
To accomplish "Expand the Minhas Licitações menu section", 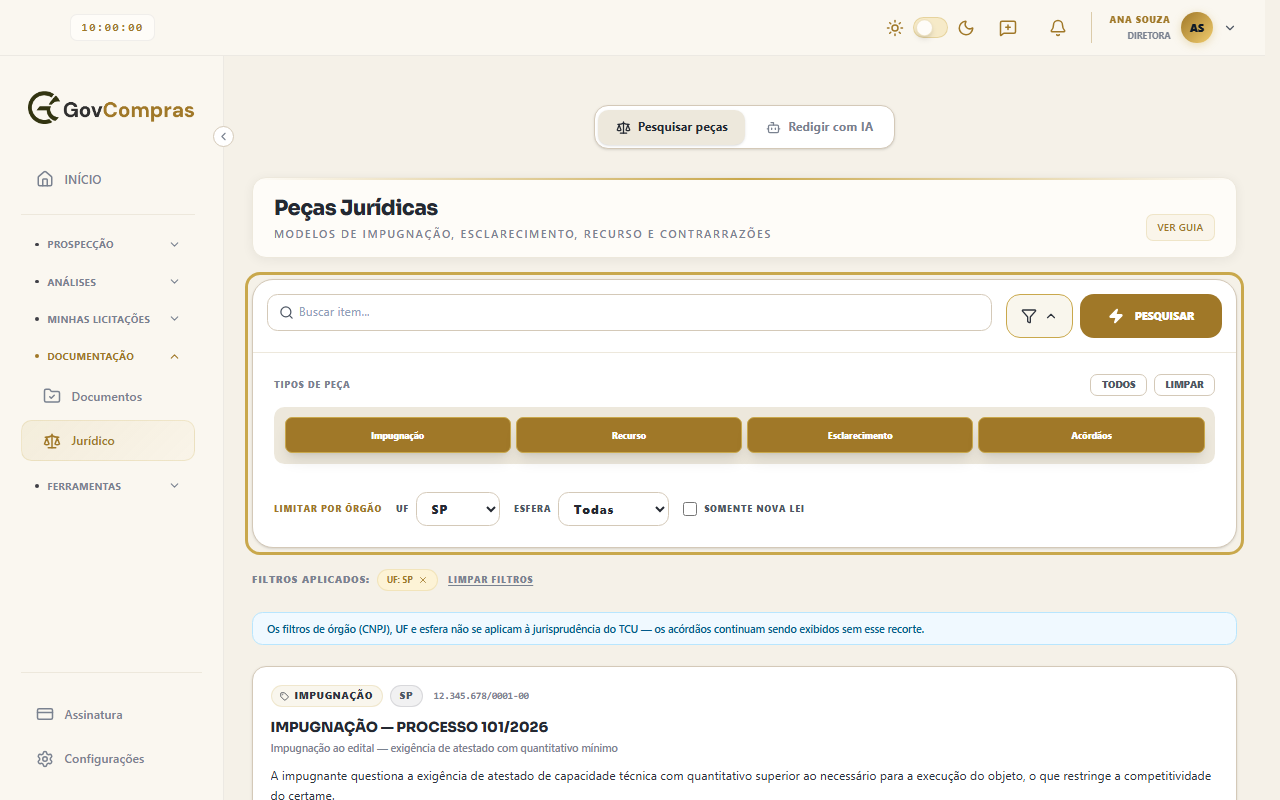I will 108,319.
